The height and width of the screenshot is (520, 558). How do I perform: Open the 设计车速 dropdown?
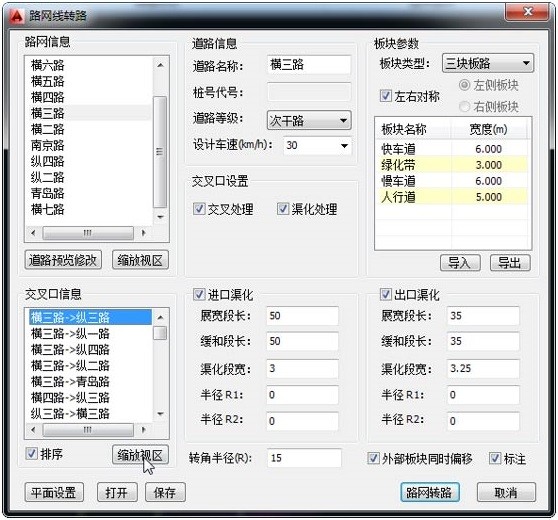click(317, 146)
